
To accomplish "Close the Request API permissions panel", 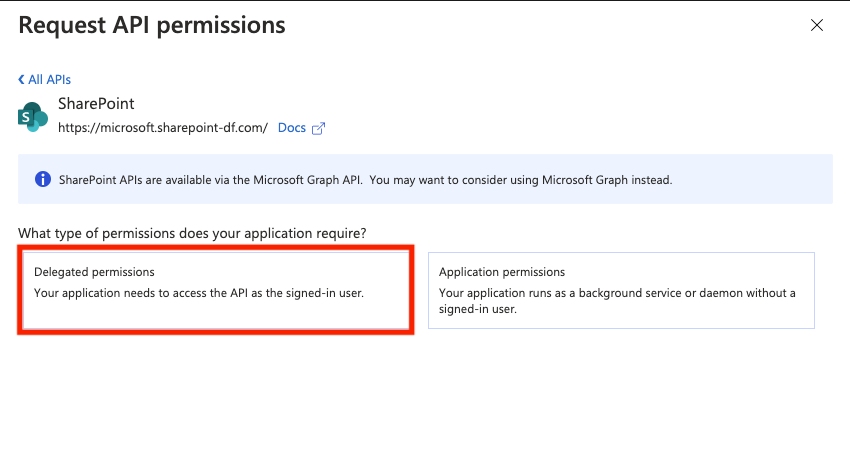I will coord(817,26).
